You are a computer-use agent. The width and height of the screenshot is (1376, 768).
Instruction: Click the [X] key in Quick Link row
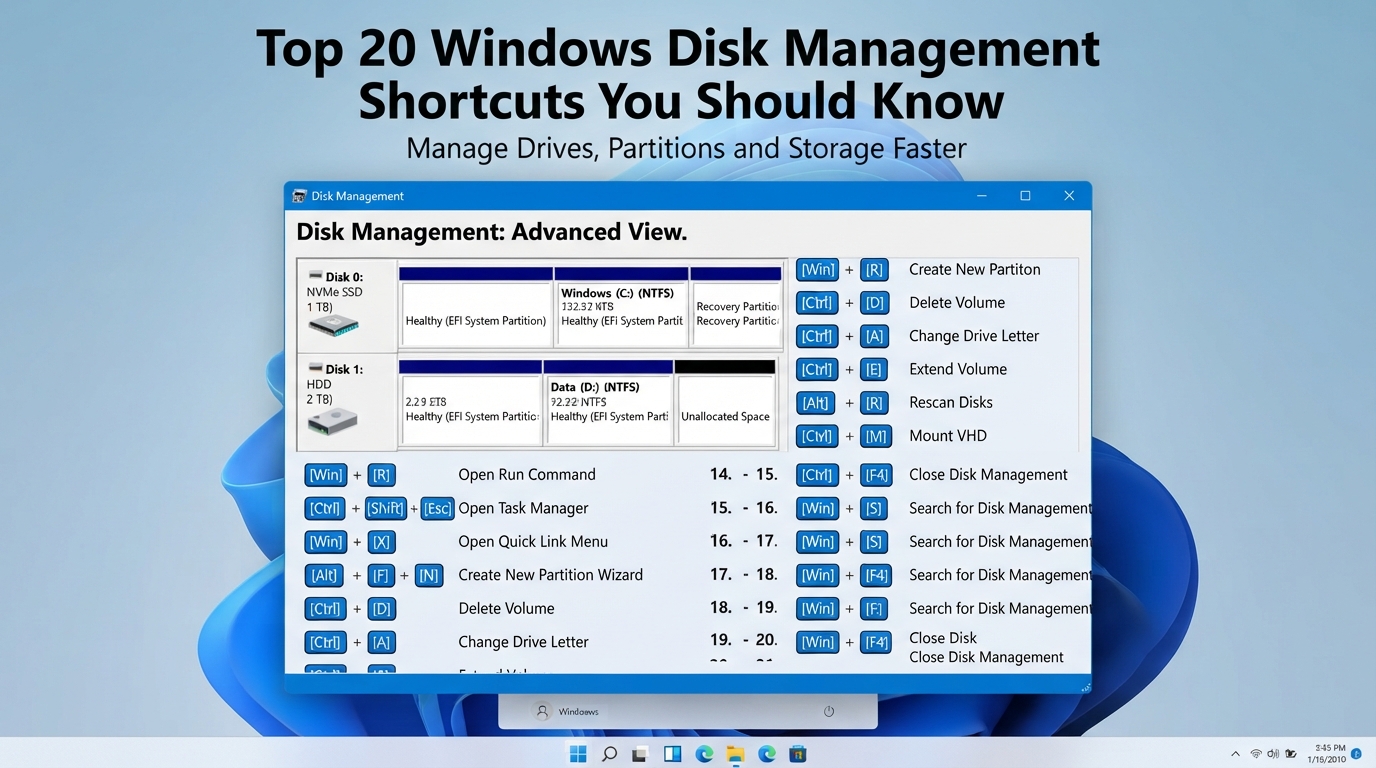[381, 542]
